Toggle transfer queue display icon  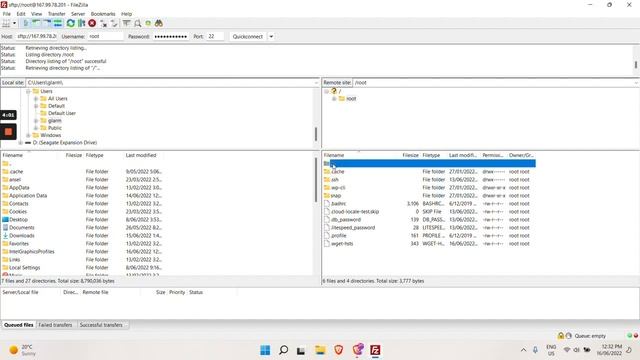pyautogui.click(x=58, y=23)
